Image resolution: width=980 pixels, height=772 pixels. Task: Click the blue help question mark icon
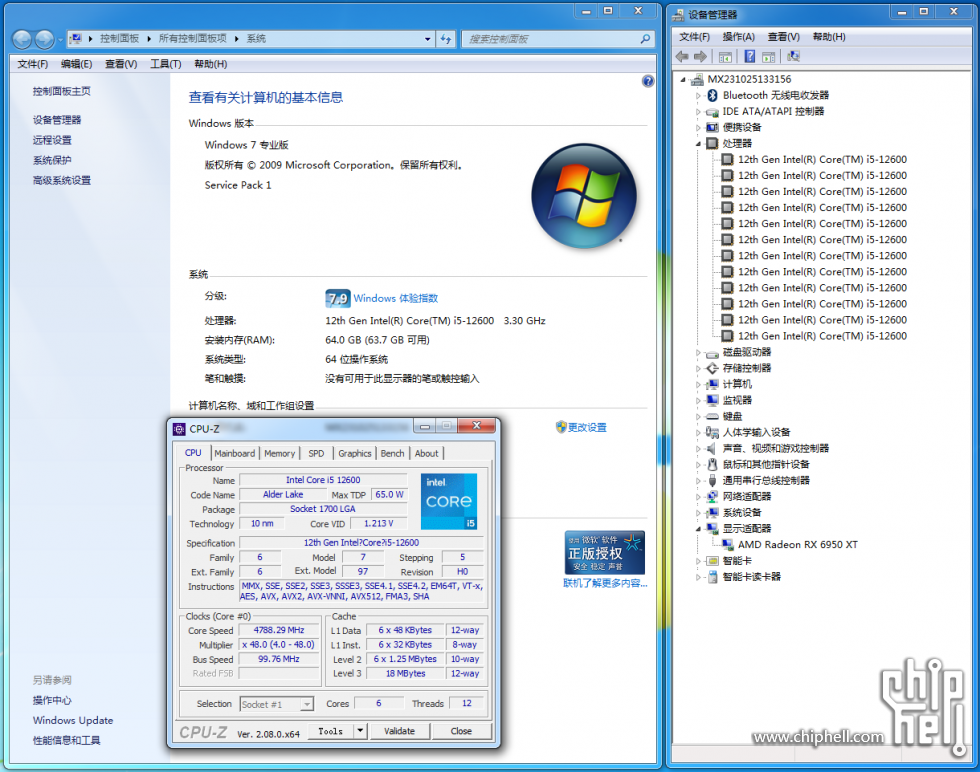(648, 81)
